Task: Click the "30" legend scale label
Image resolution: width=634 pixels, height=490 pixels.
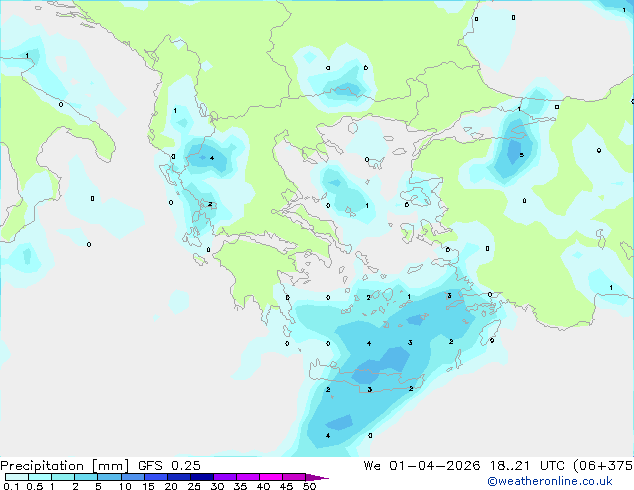Action: (x=217, y=486)
